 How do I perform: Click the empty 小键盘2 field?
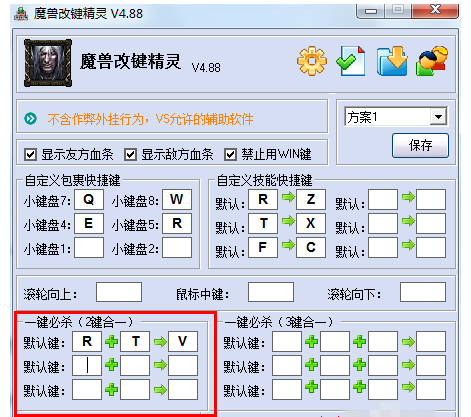click(x=177, y=247)
